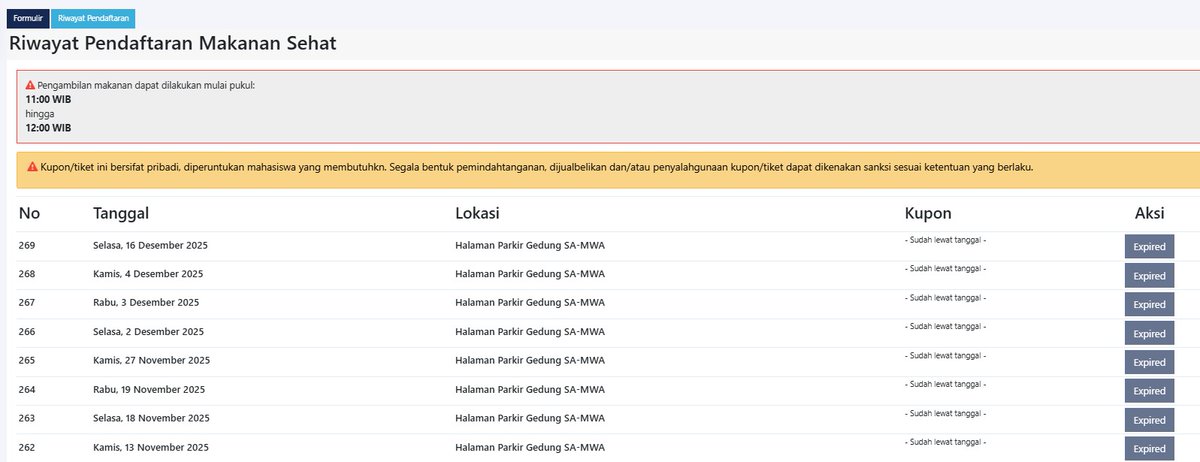The height and width of the screenshot is (462, 1200).
Task: Click Expired button for row 263
Action: (x=1149, y=421)
